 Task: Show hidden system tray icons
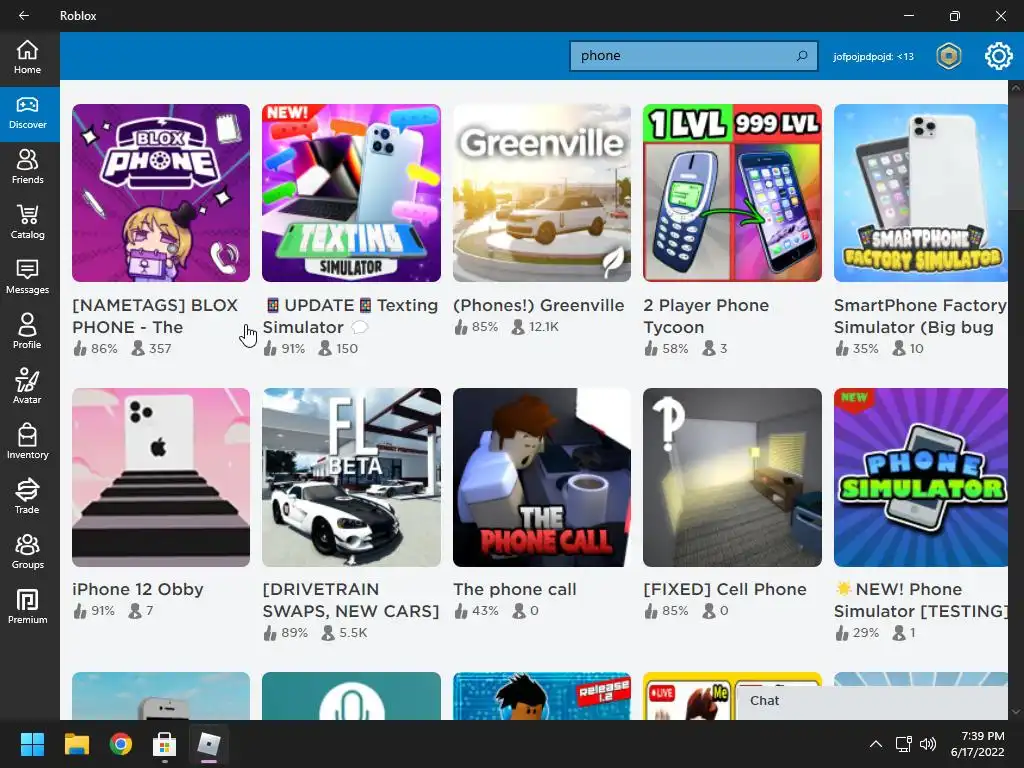coord(876,744)
